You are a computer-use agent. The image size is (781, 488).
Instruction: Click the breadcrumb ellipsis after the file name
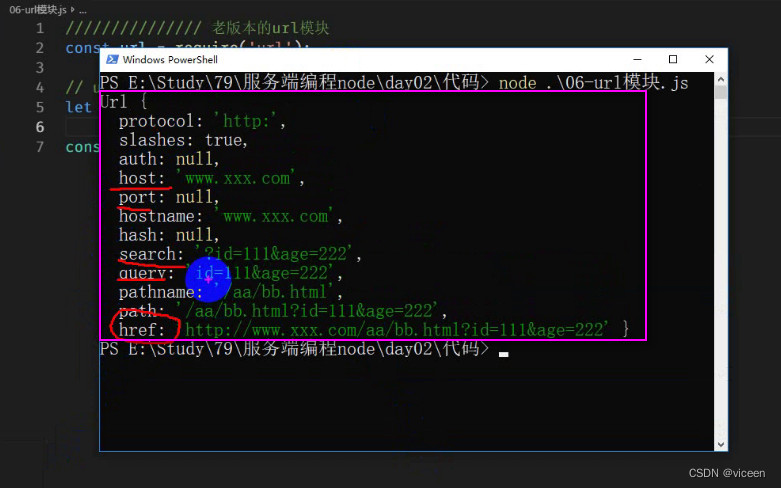tap(83, 10)
